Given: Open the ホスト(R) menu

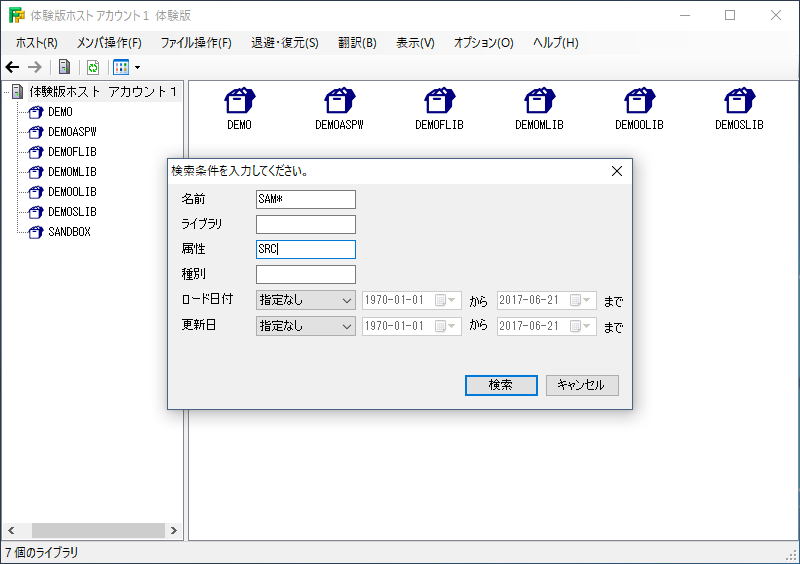Looking at the screenshot, I should tap(36, 43).
